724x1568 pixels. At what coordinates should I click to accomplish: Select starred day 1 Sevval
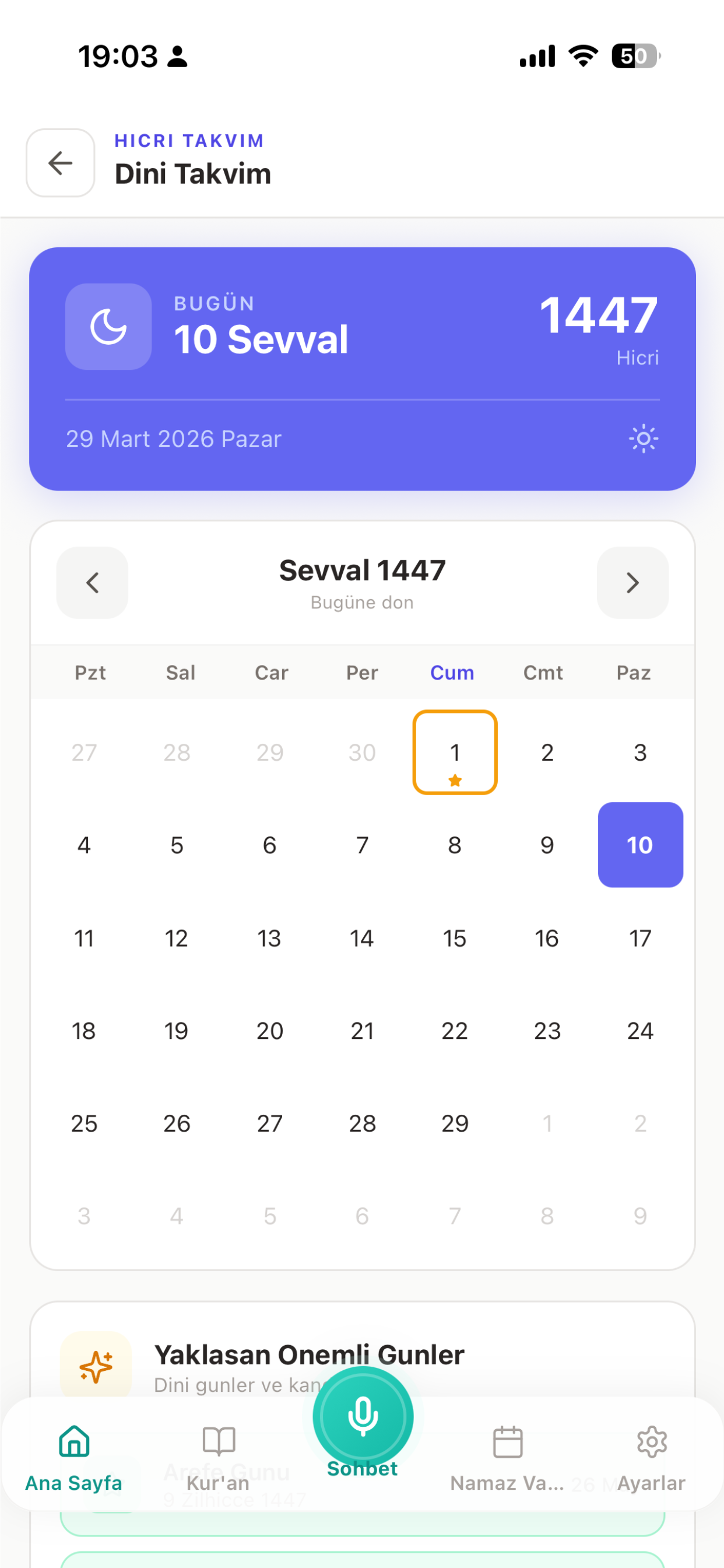click(455, 752)
